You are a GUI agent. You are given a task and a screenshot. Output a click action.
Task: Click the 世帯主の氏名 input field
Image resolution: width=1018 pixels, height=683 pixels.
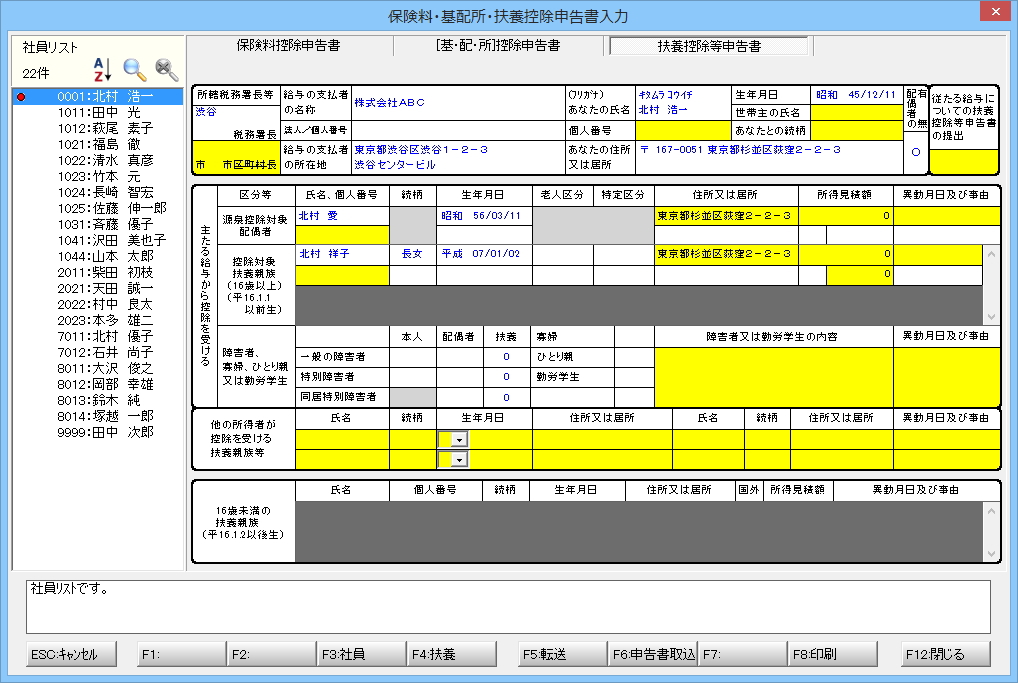click(x=856, y=112)
